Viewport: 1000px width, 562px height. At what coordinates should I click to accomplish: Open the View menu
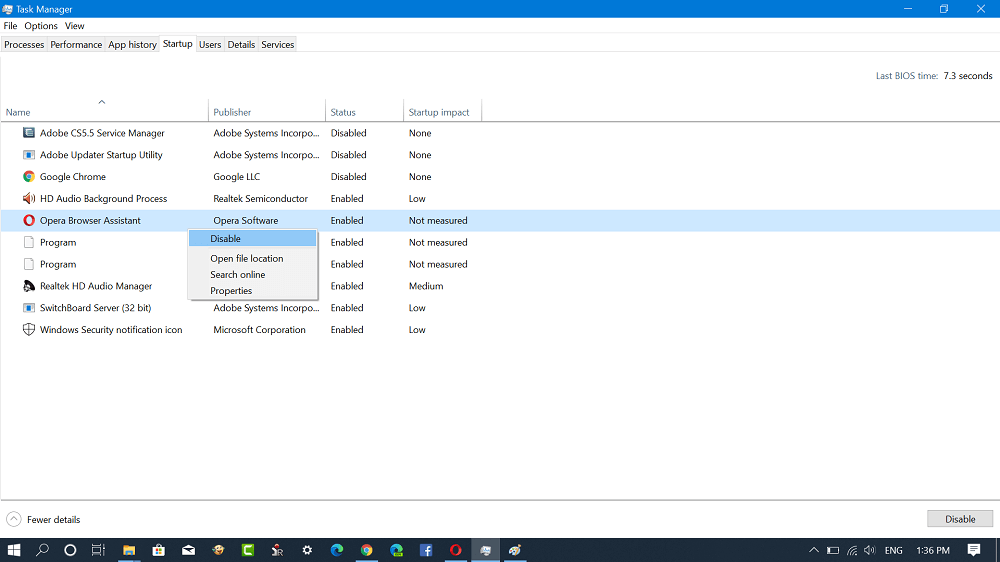click(75, 26)
